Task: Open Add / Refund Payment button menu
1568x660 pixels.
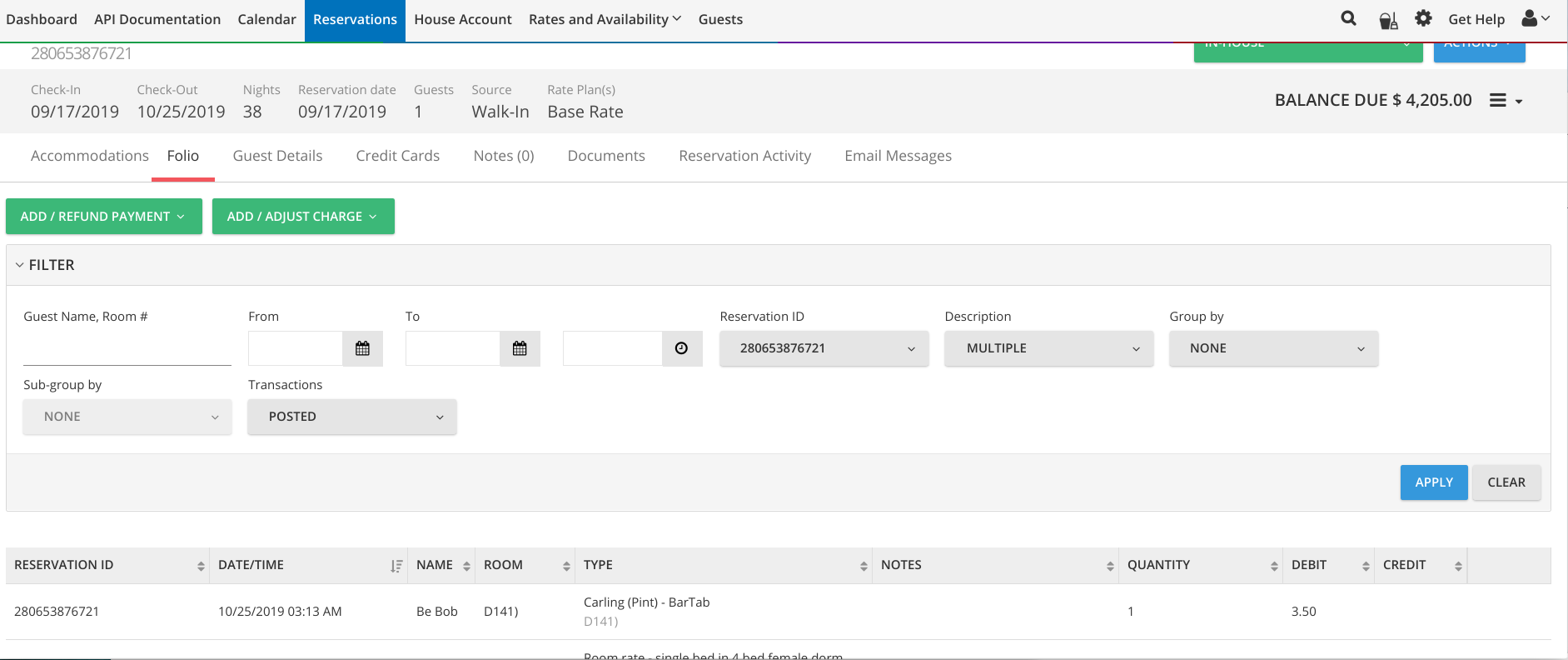Action: (x=104, y=217)
